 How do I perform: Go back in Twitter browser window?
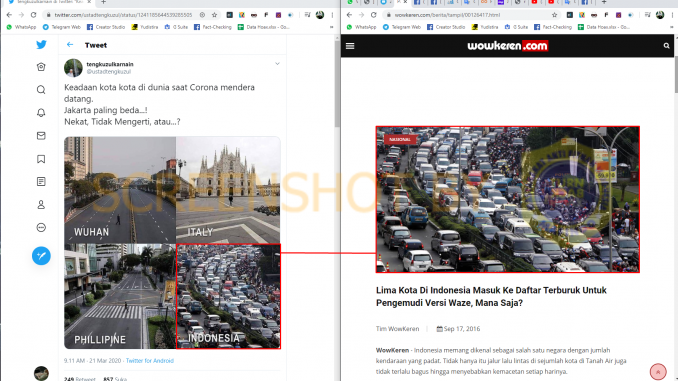coord(9,15)
